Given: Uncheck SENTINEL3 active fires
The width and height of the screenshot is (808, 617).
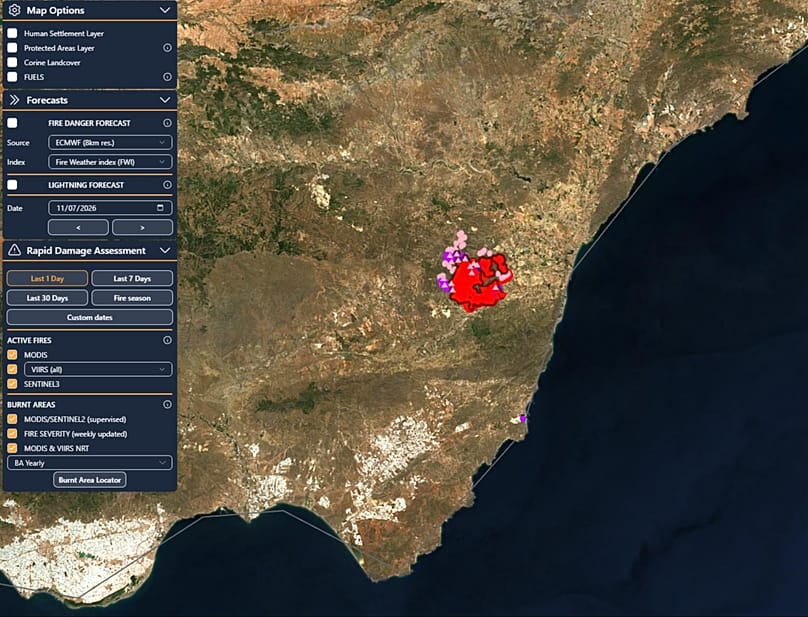Looking at the screenshot, I should click(12, 384).
